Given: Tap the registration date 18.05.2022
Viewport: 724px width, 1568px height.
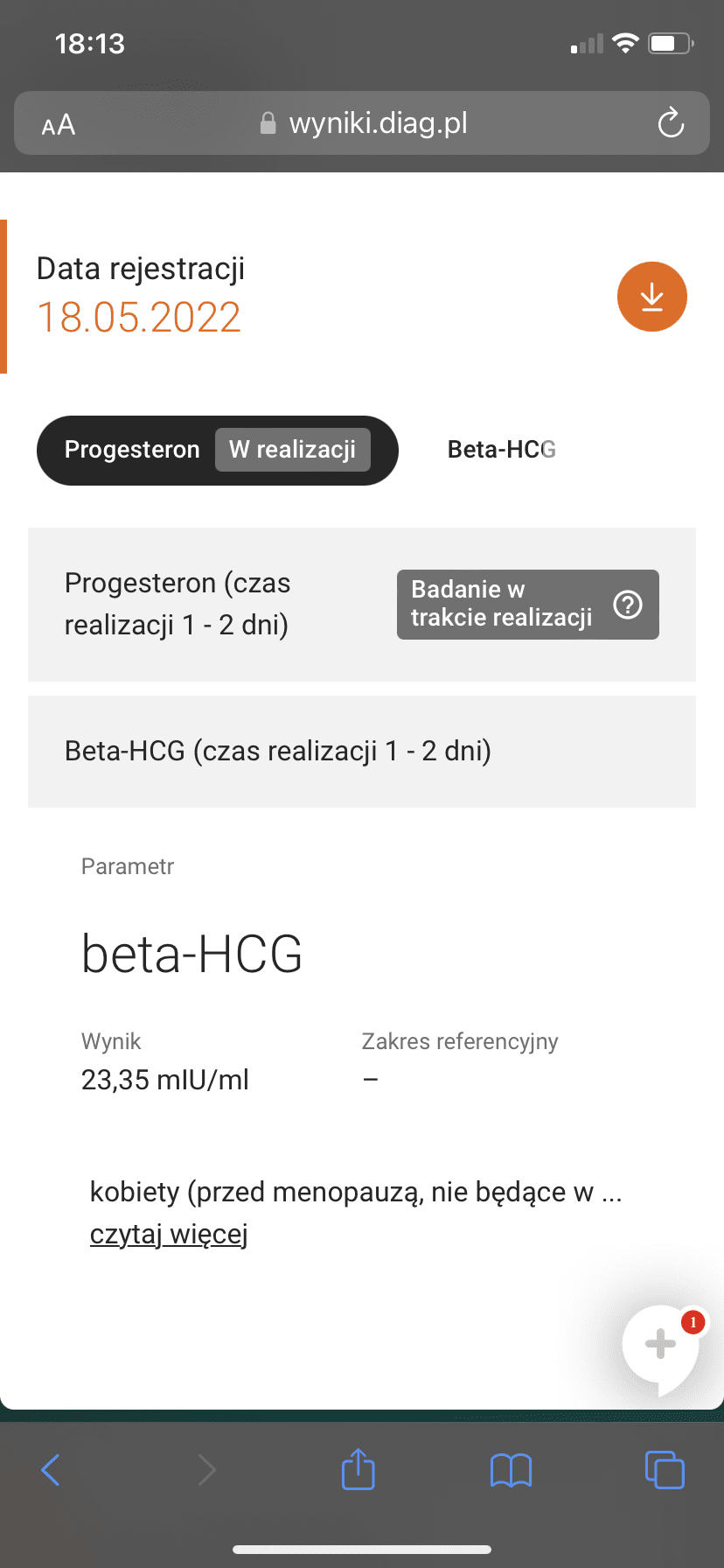Looking at the screenshot, I should [139, 317].
